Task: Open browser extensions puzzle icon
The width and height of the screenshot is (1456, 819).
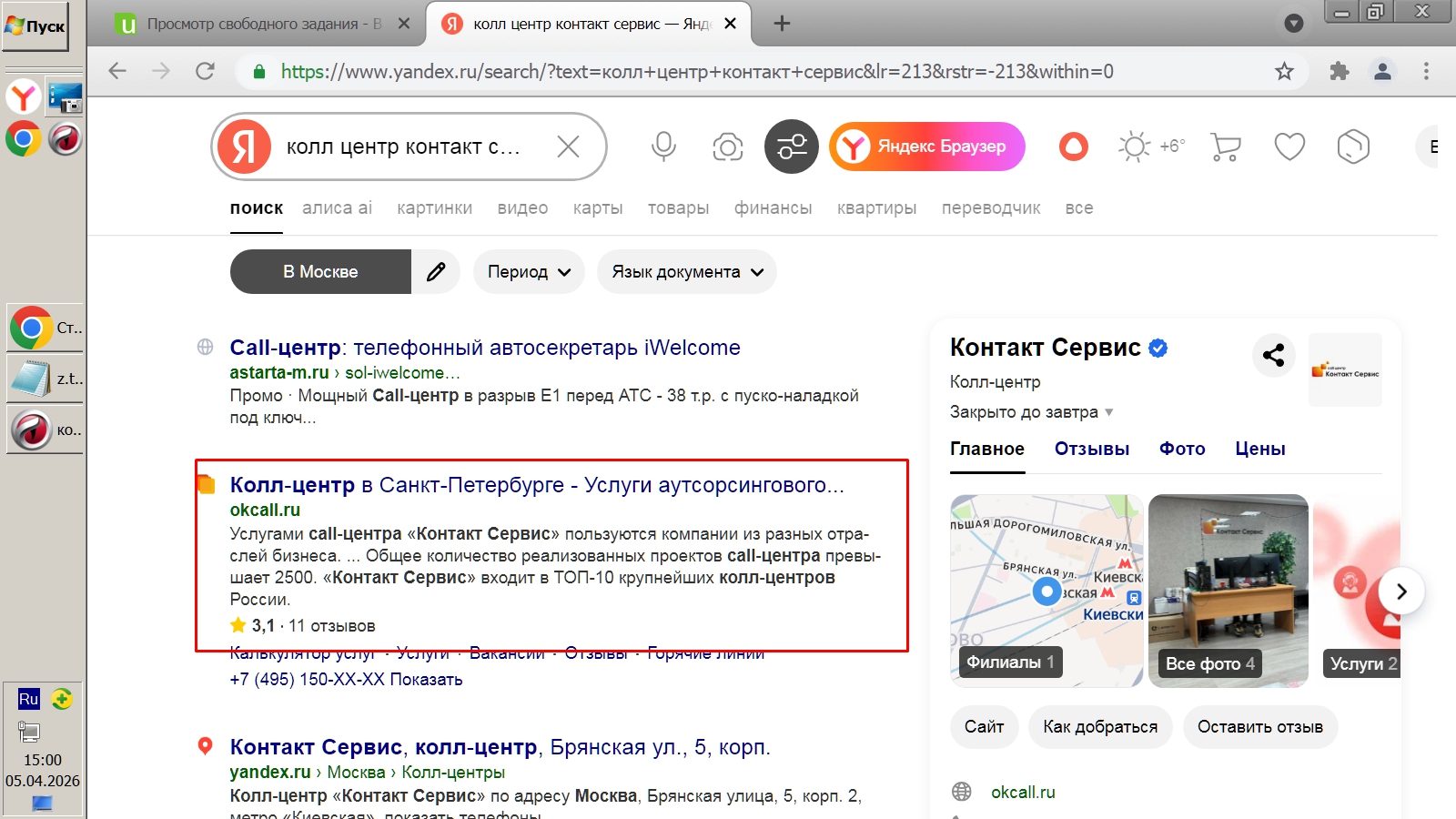Action: pyautogui.click(x=1339, y=71)
